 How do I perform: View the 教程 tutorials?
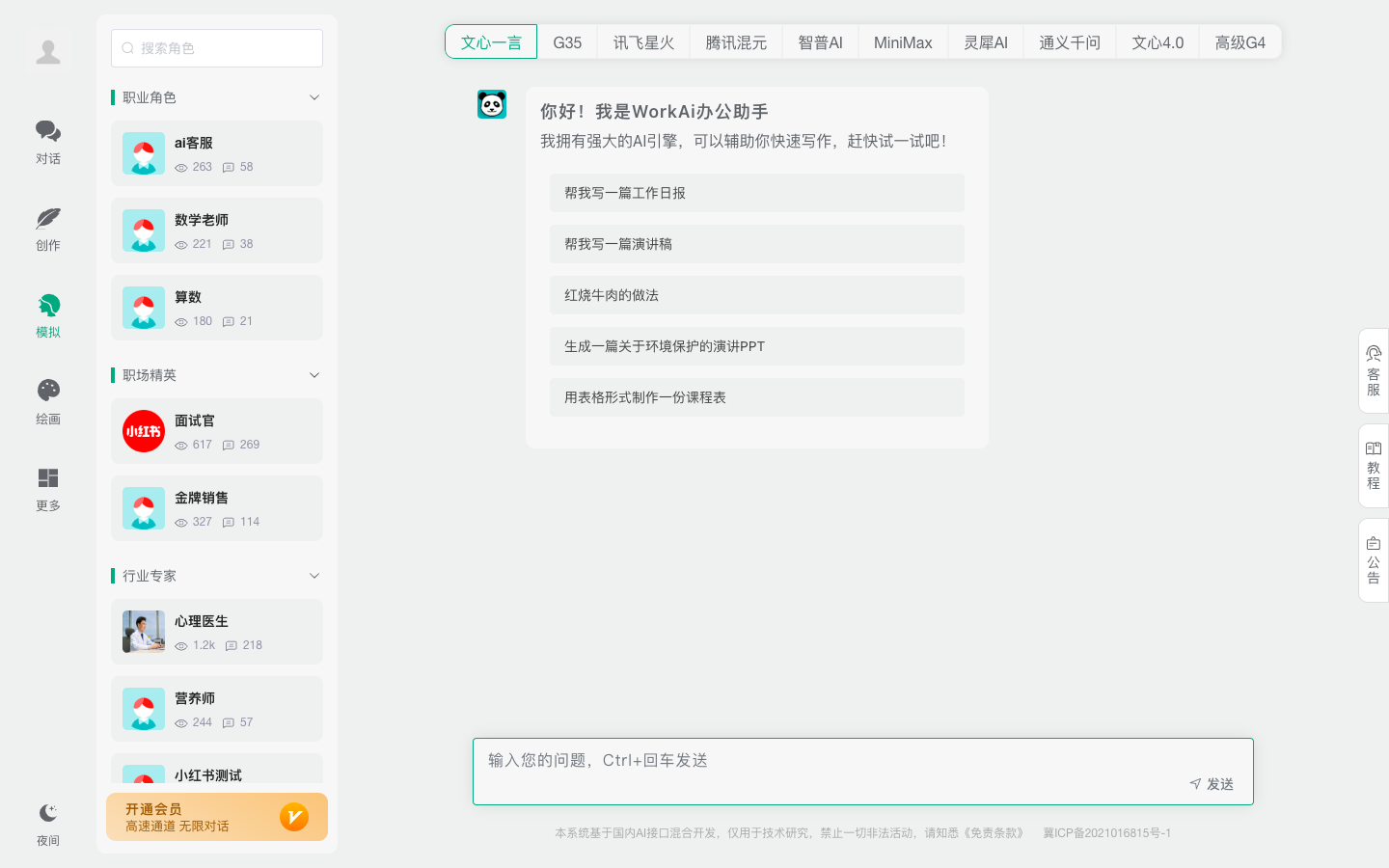[x=1373, y=464]
